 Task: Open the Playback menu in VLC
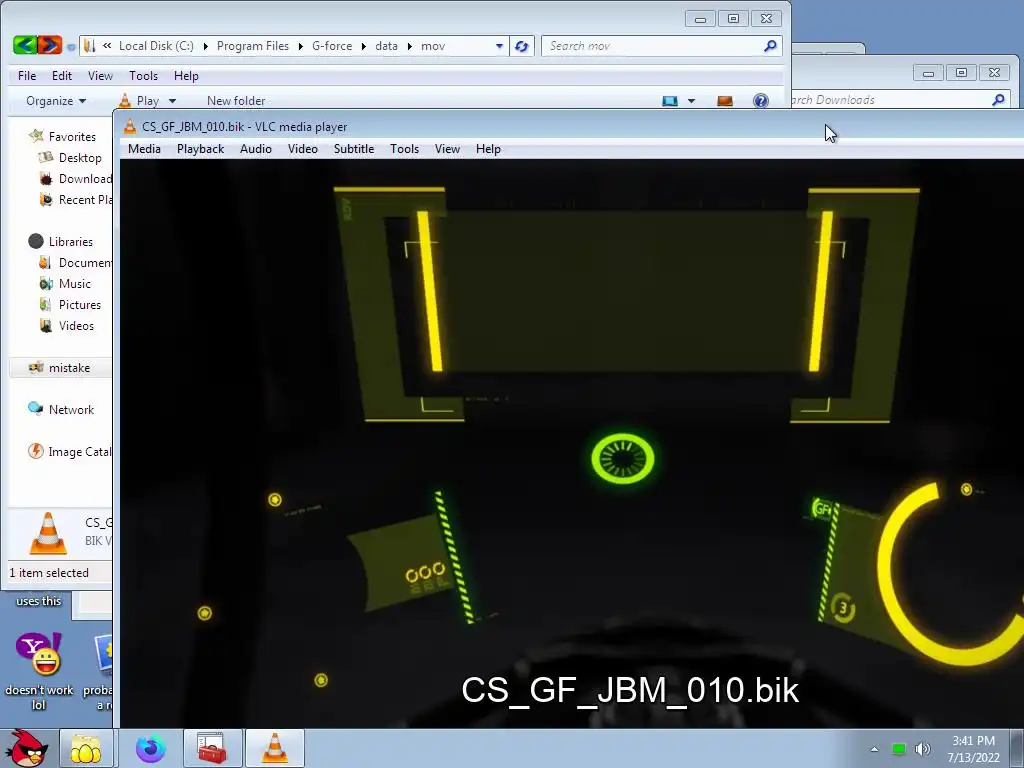pos(200,149)
